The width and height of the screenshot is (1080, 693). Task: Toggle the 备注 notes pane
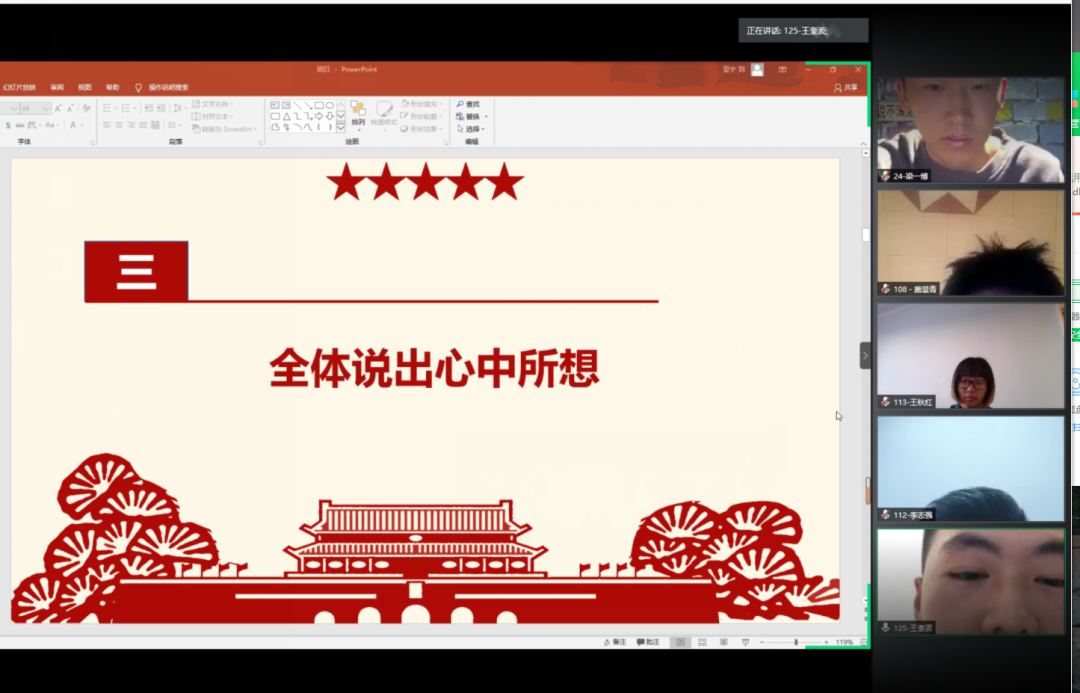615,642
